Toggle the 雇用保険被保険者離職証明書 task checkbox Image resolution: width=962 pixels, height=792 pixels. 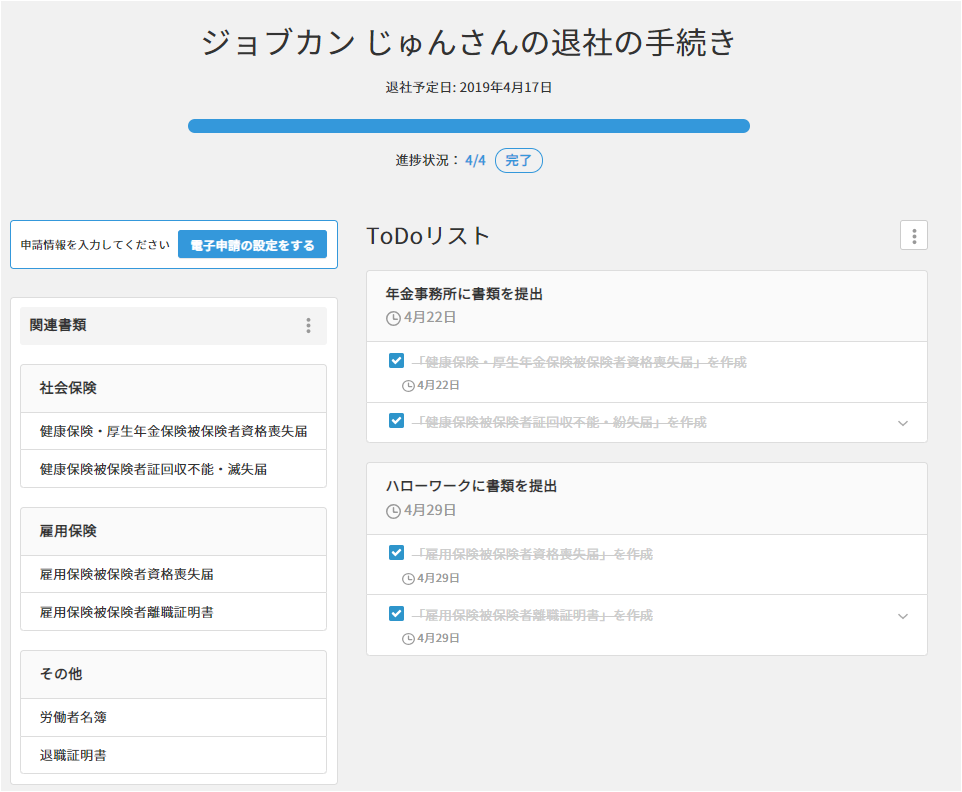pos(396,614)
